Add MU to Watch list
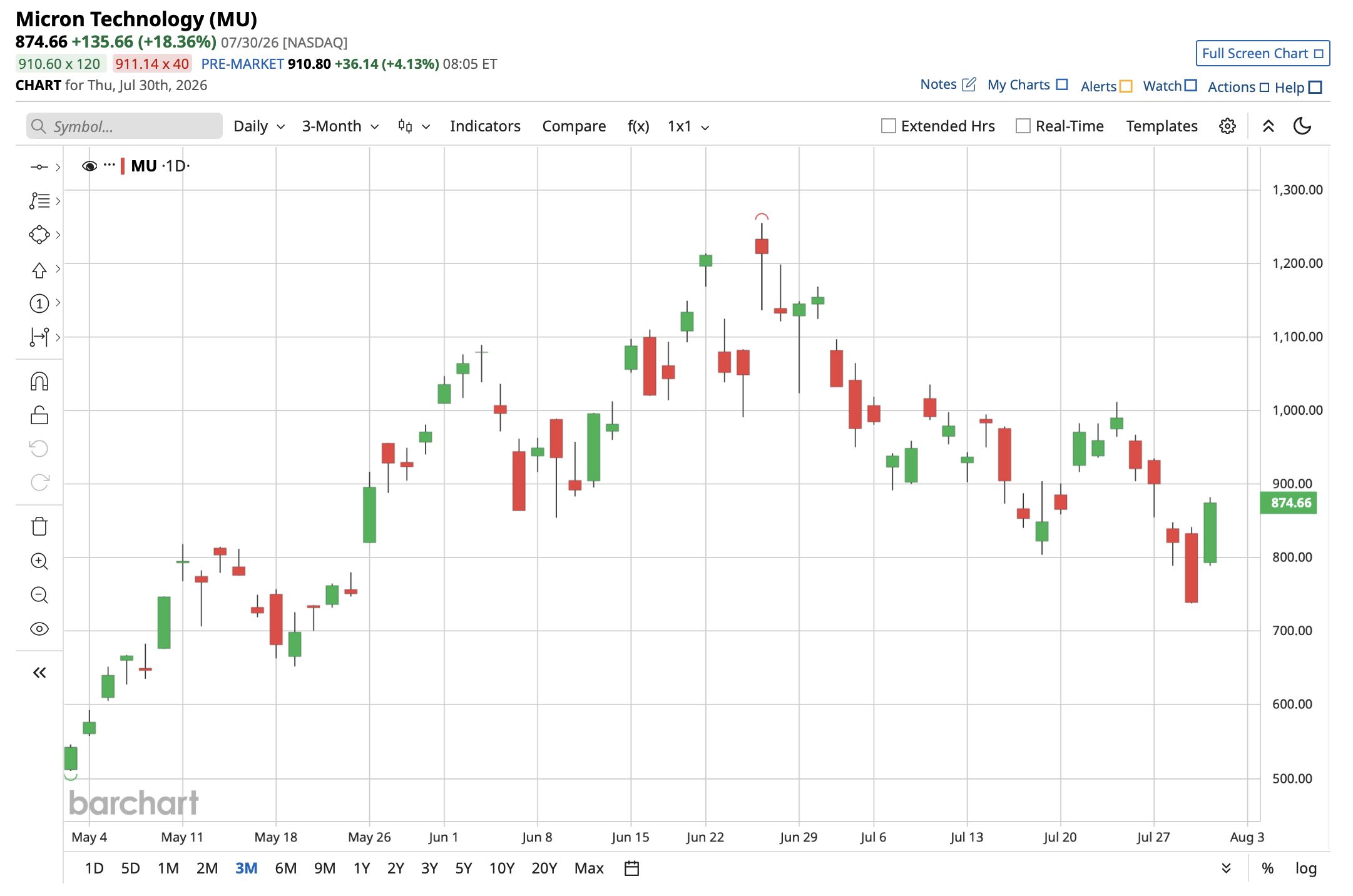 point(1170,86)
